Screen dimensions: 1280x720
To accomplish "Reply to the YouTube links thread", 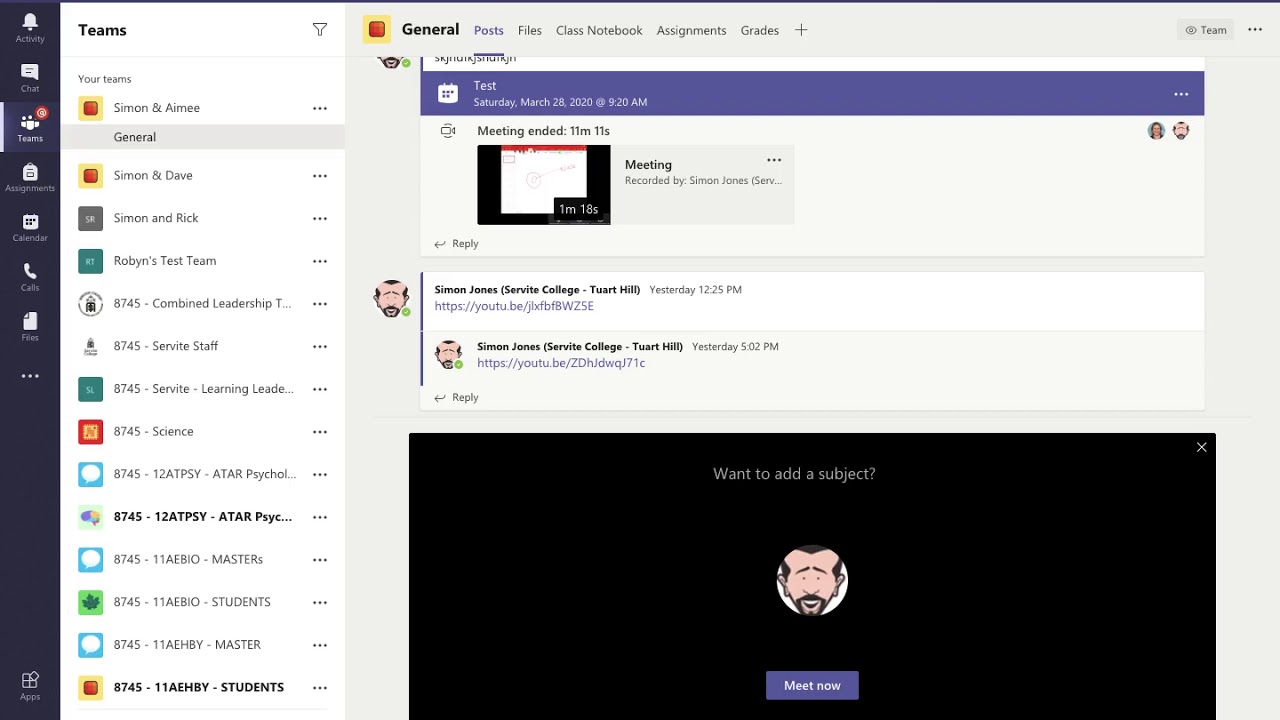I will coord(457,398).
